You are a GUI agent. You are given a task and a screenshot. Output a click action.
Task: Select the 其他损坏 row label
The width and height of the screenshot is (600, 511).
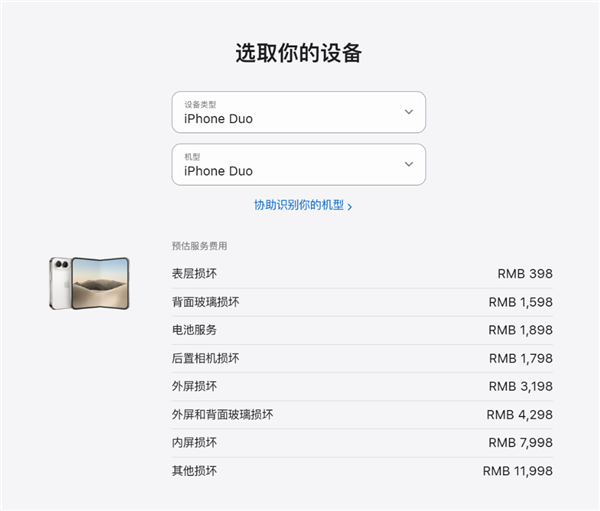[194, 471]
